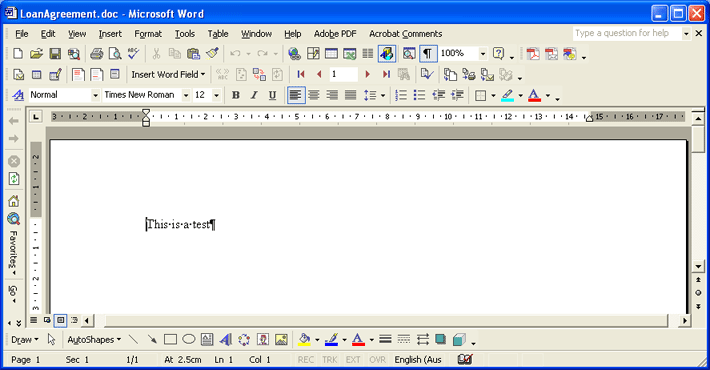Apply red Font Color on Formatting toolbar
Image resolution: width=710 pixels, height=370 pixels.
534,95
